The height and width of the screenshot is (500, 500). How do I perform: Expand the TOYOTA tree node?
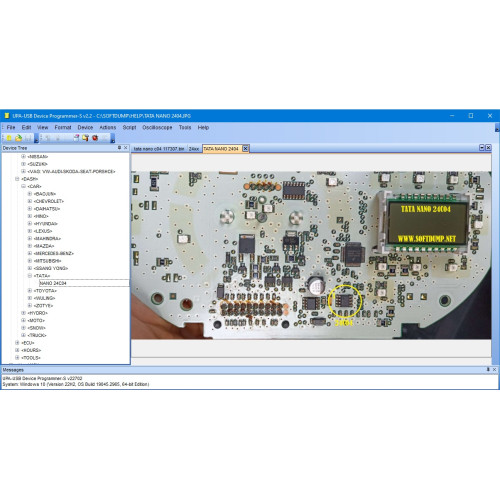point(30,291)
